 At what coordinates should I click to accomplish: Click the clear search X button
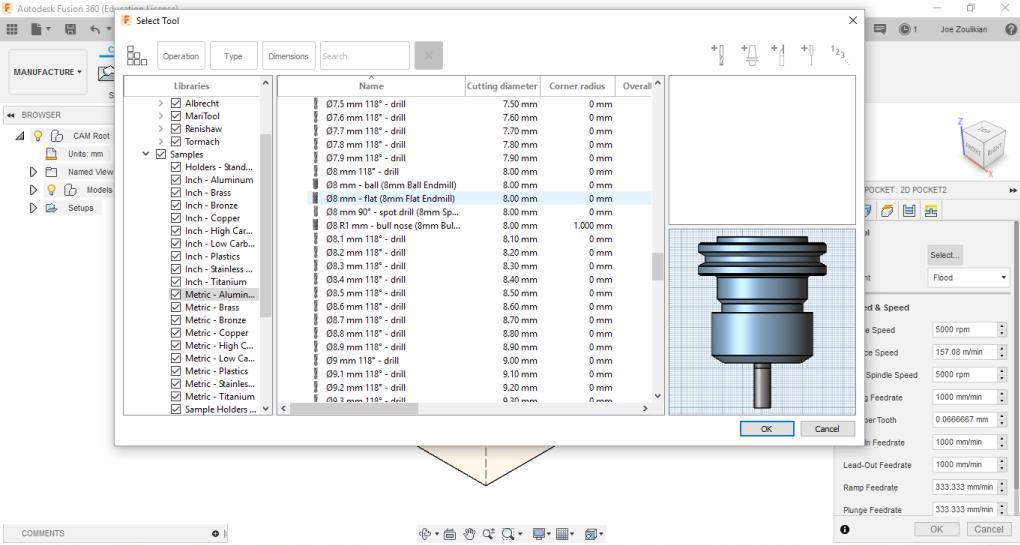(x=428, y=56)
